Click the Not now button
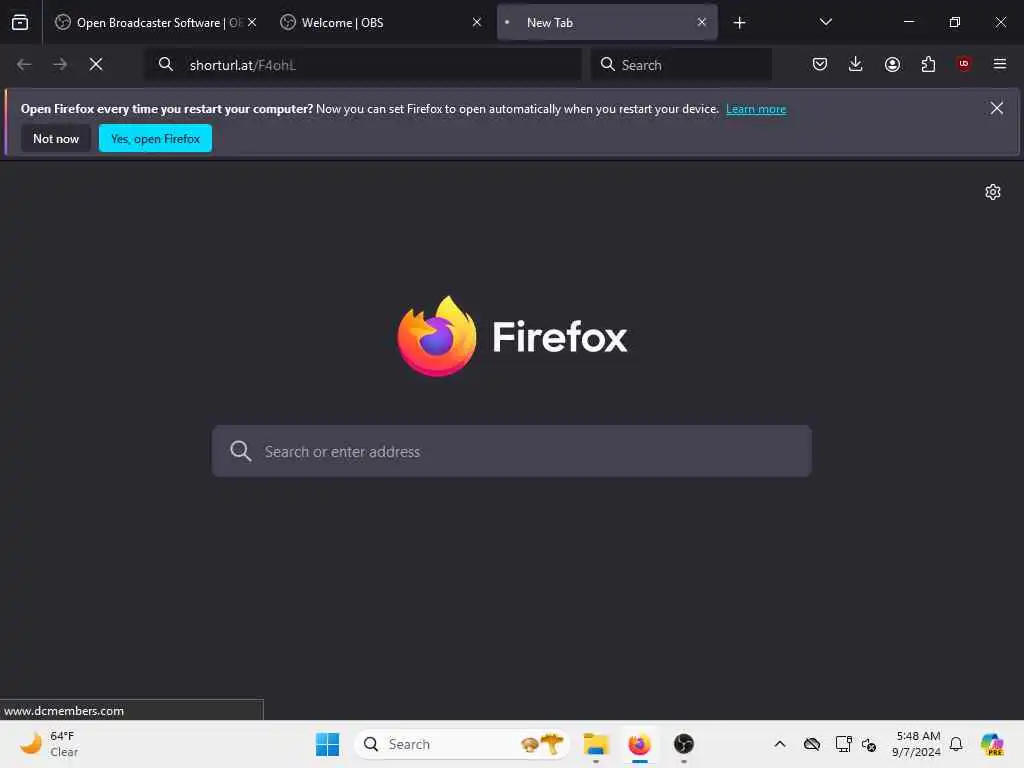This screenshot has width=1024, height=768. tap(56, 138)
